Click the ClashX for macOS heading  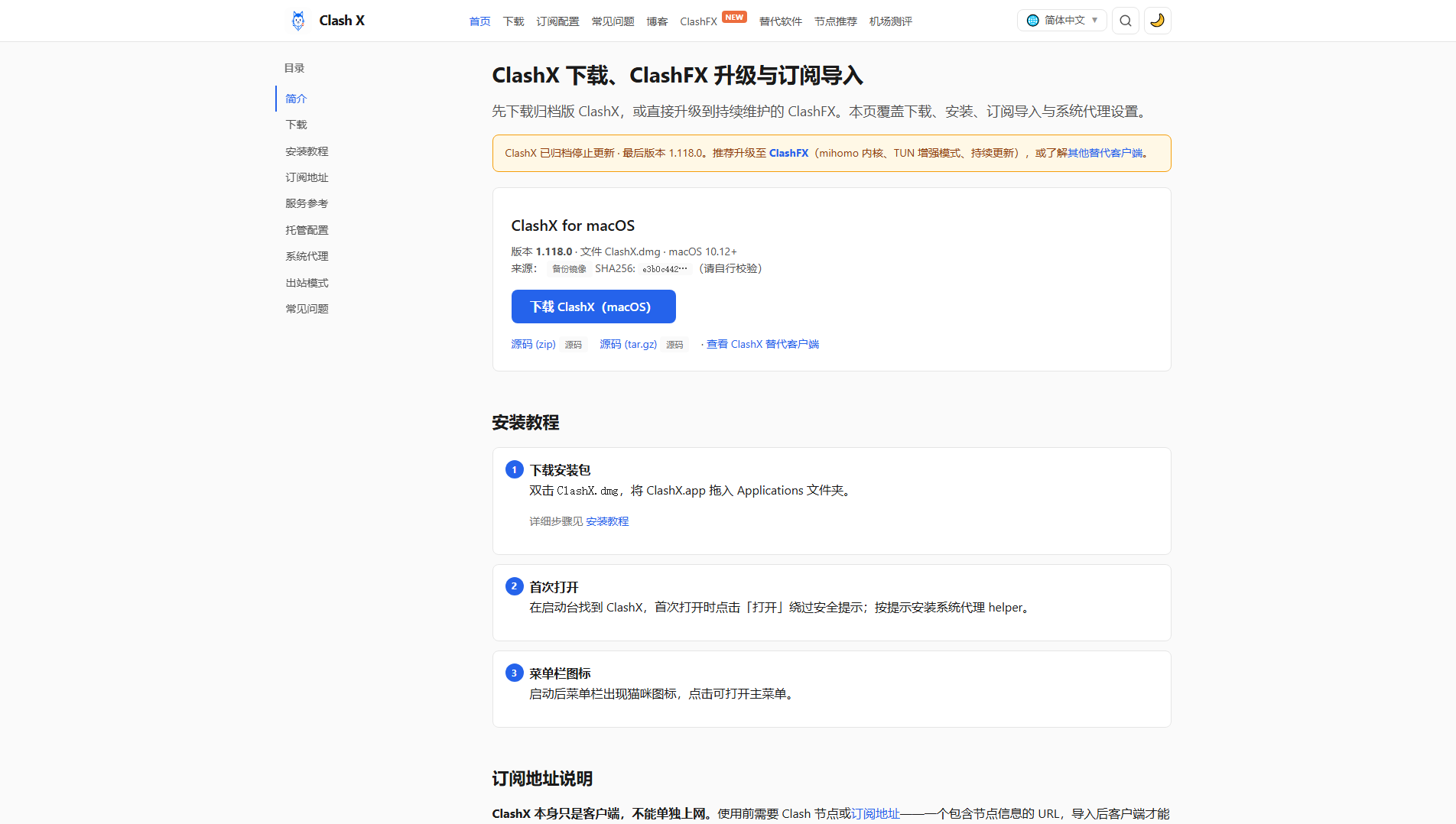pyautogui.click(x=573, y=225)
